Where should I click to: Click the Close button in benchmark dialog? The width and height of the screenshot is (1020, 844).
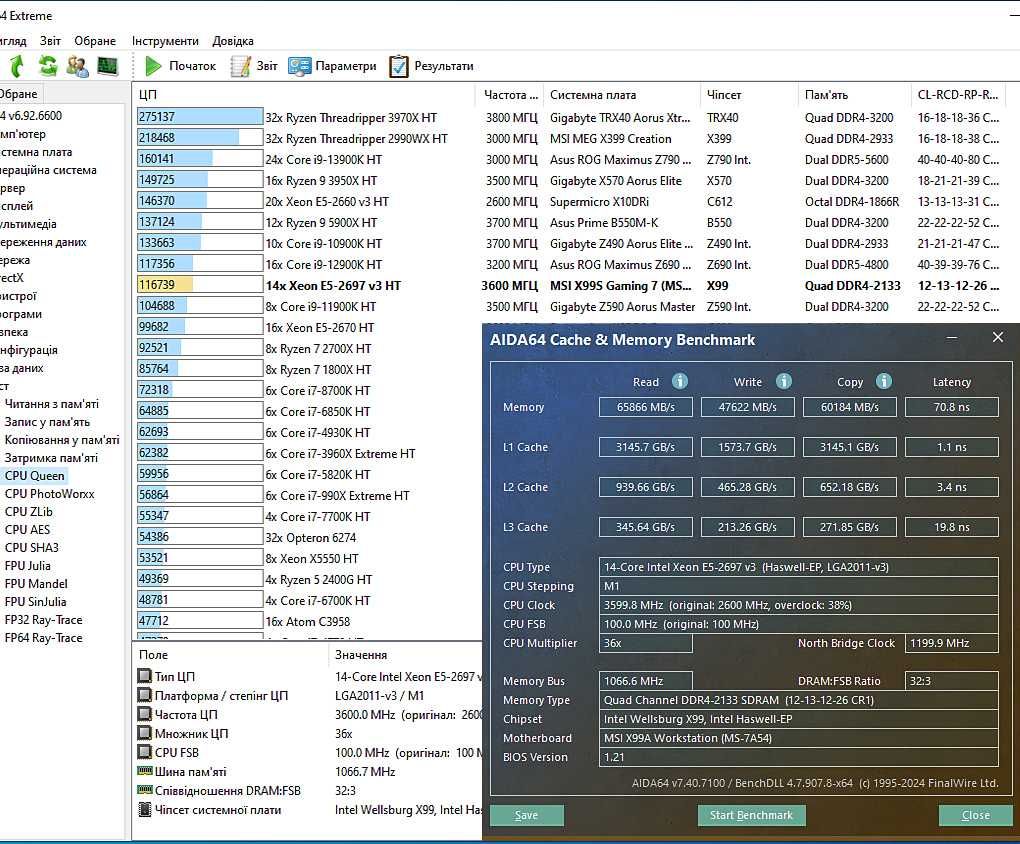coord(975,815)
